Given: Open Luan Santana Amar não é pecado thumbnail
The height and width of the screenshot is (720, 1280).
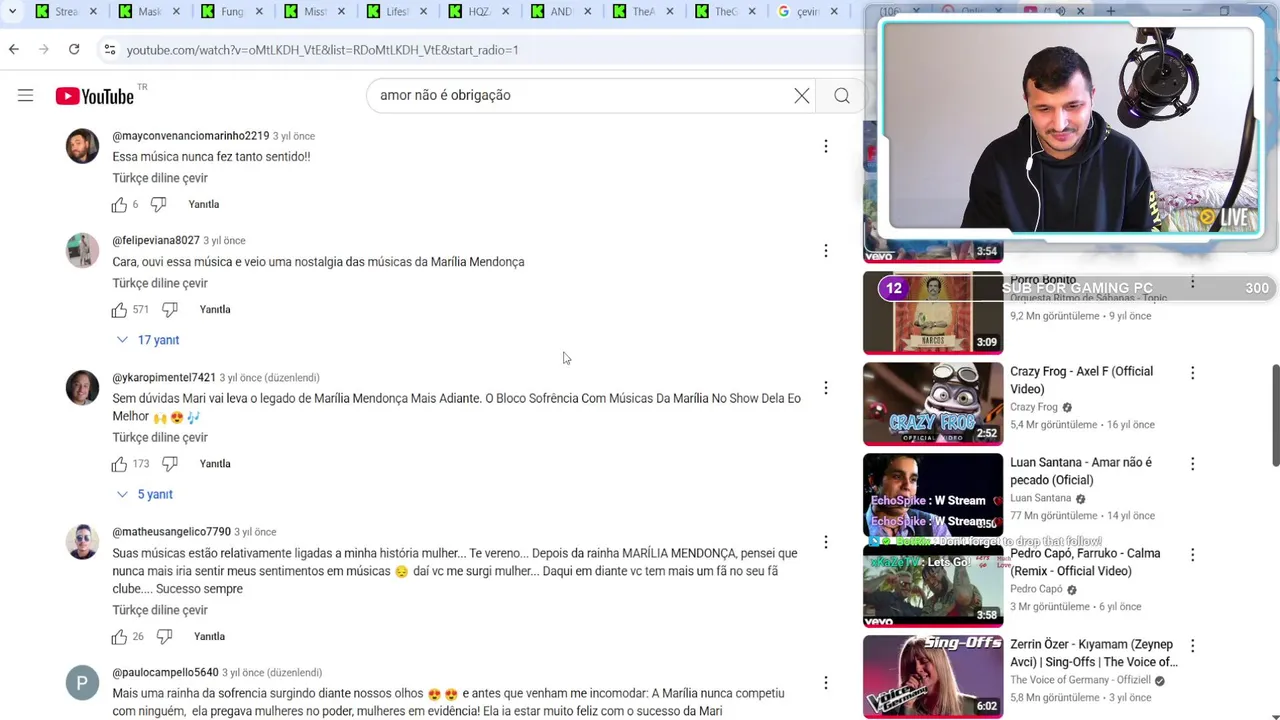Looking at the screenshot, I should point(933,494).
